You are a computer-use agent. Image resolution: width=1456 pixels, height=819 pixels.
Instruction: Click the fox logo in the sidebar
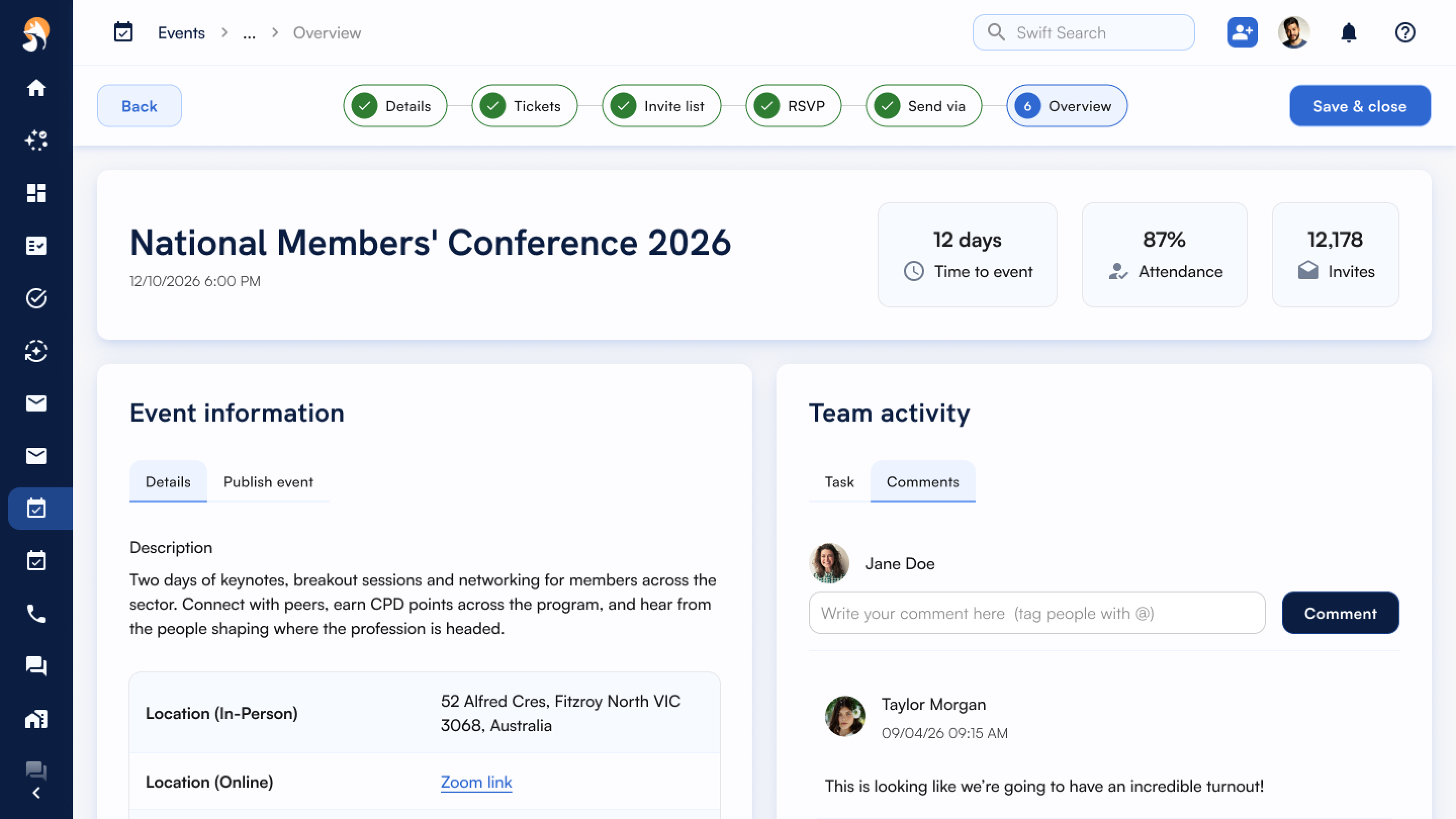tap(36, 34)
